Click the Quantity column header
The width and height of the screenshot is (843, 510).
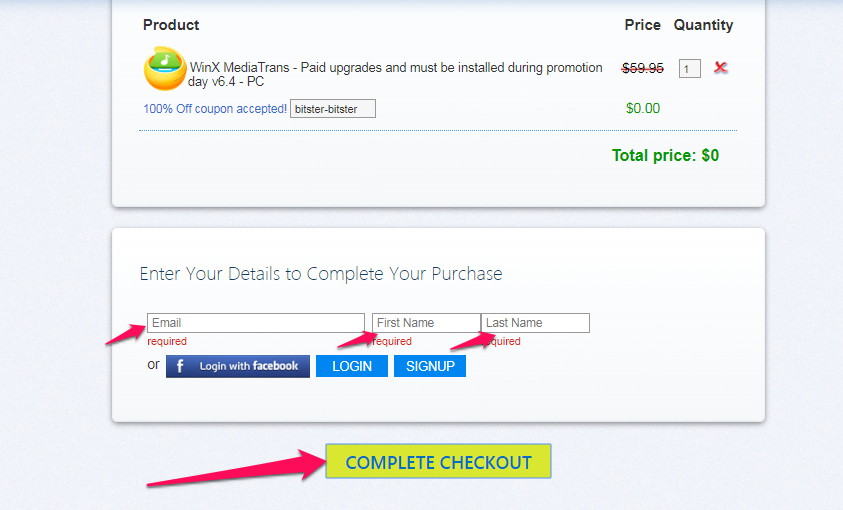(x=703, y=25)
